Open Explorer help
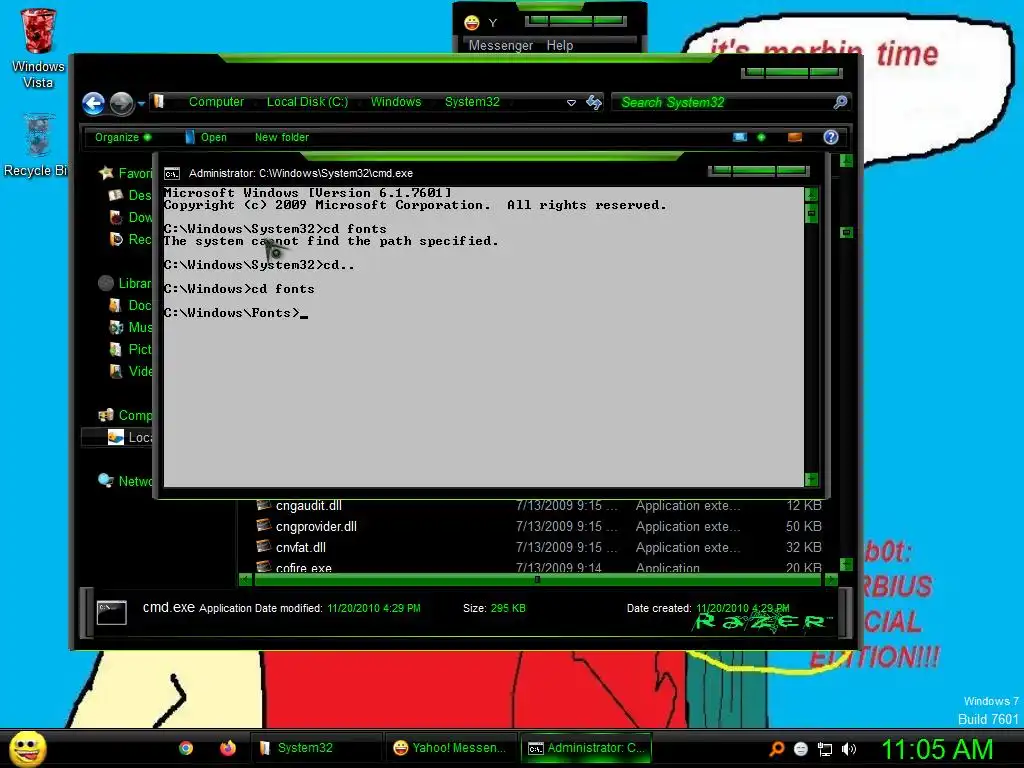Viewport: 1024px width, 768px height. click(831, 137)
